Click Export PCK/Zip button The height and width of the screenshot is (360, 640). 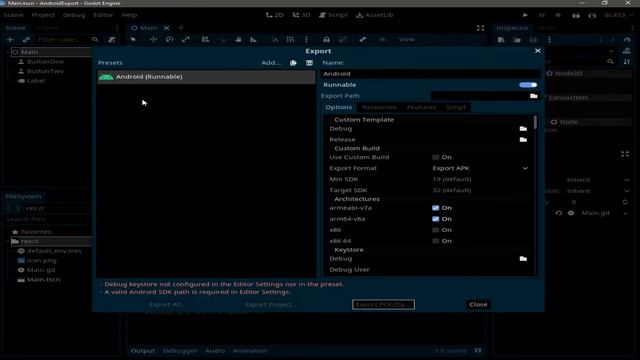[x=383, y=304]
